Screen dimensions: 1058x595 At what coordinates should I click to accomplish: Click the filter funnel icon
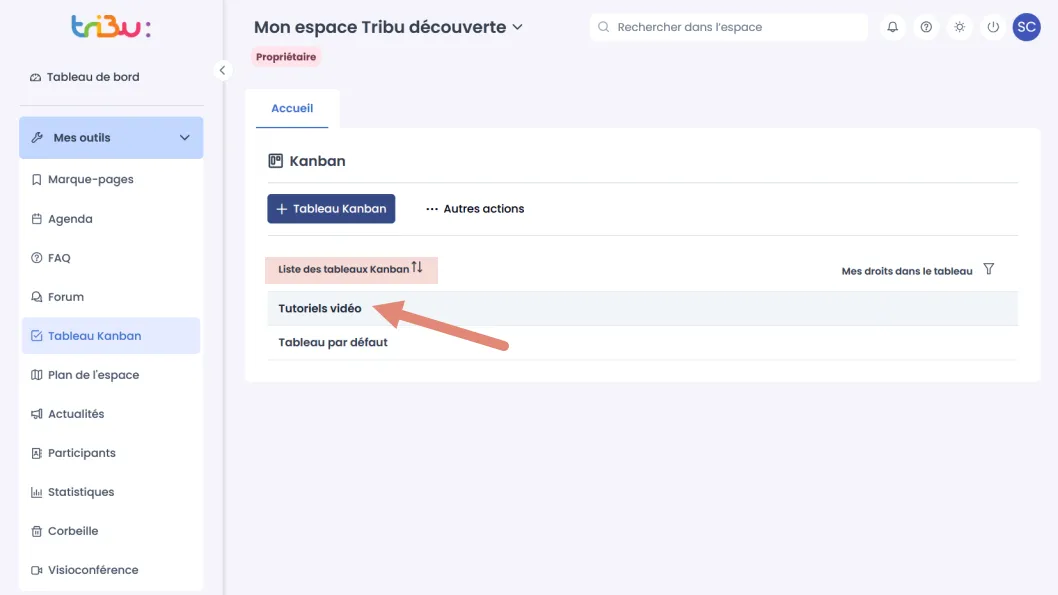[989, 269]
